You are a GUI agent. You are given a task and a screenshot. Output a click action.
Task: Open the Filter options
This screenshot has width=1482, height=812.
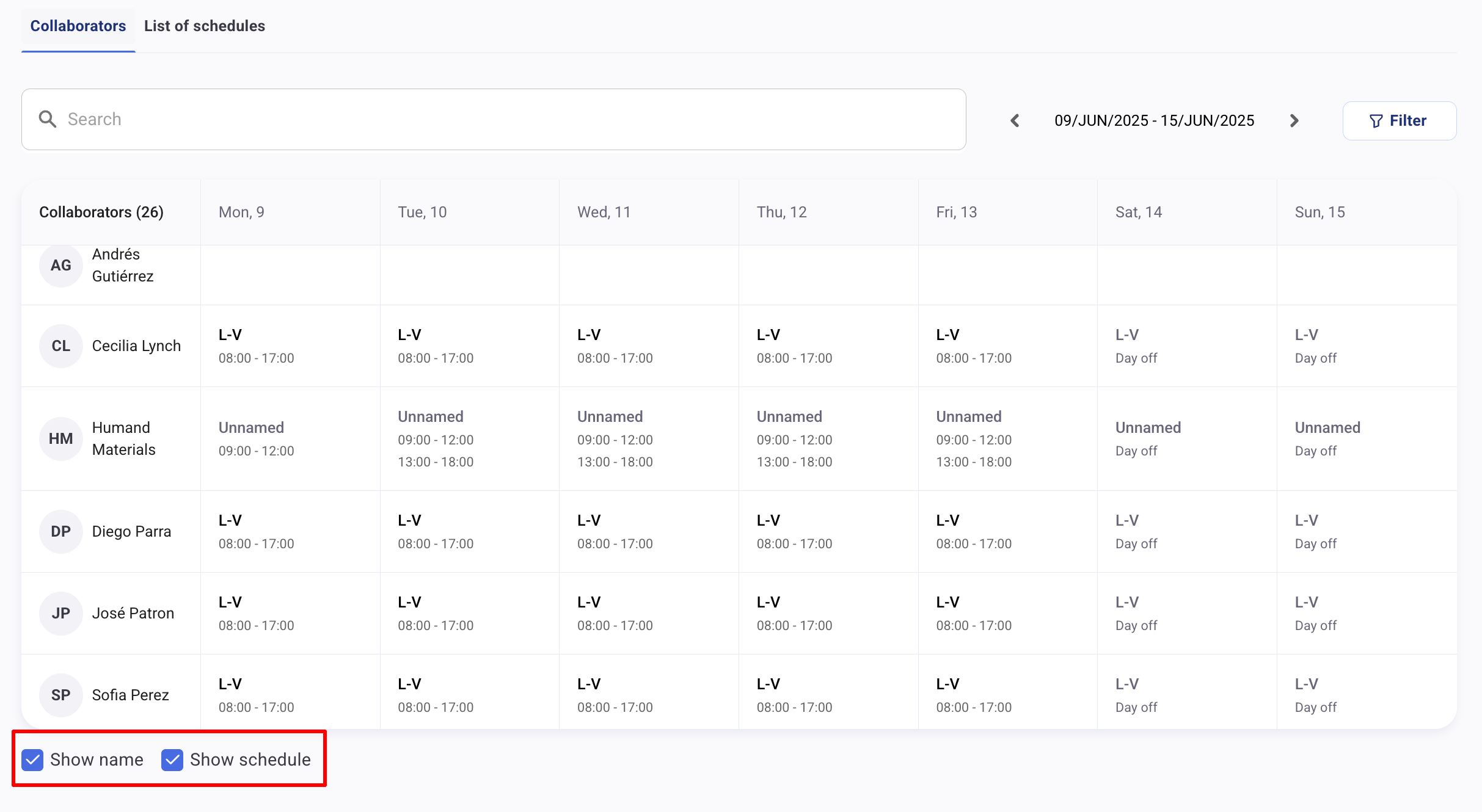[x=1399, y=121]
